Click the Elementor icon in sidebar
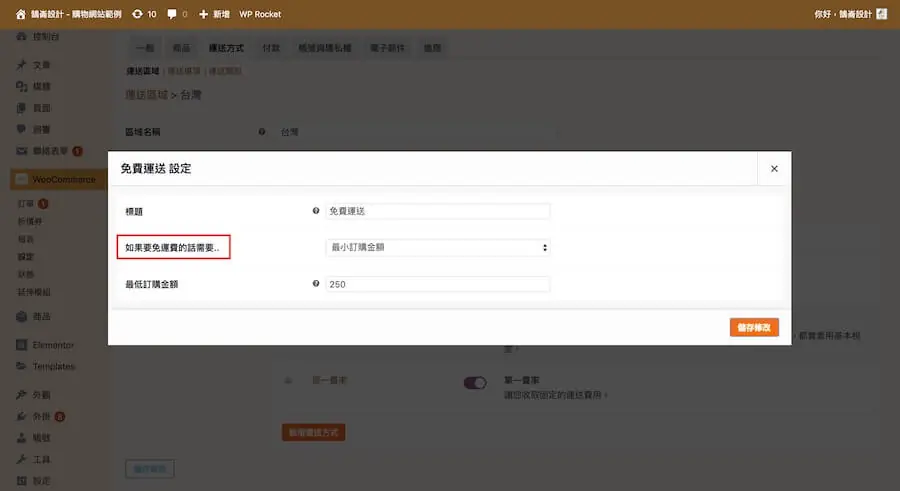 click(x=21, y=345)
